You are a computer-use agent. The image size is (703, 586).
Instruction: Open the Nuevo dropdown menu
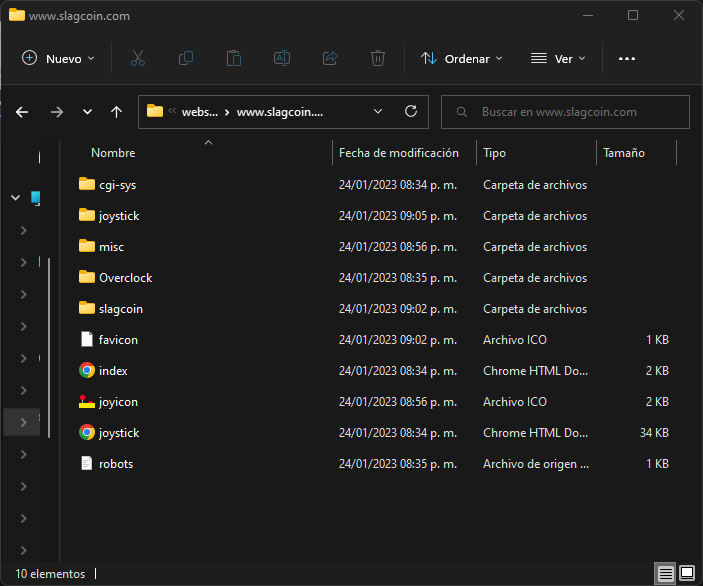(x=58, y=59)
